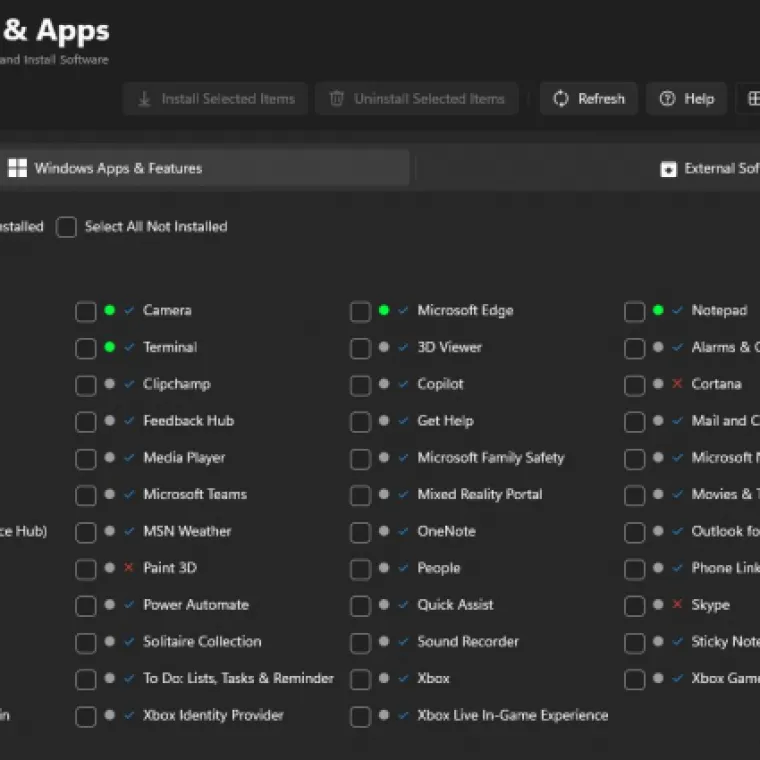The height and width of the screenshot is (760, 760).
Task: Check the Xbox app checkbox
Action: tap(360, 680)
